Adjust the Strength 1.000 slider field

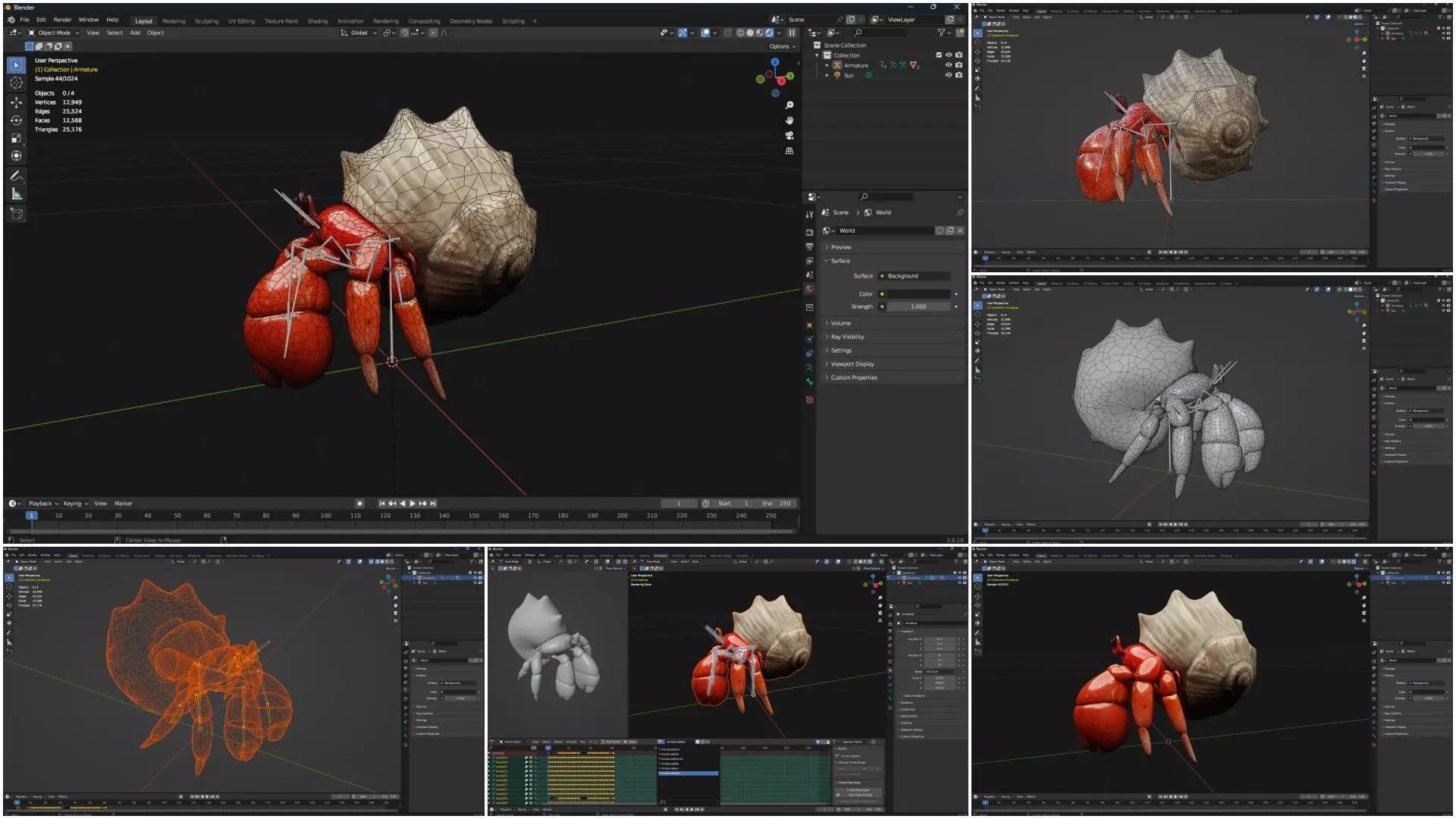click(x=918, y=307)
